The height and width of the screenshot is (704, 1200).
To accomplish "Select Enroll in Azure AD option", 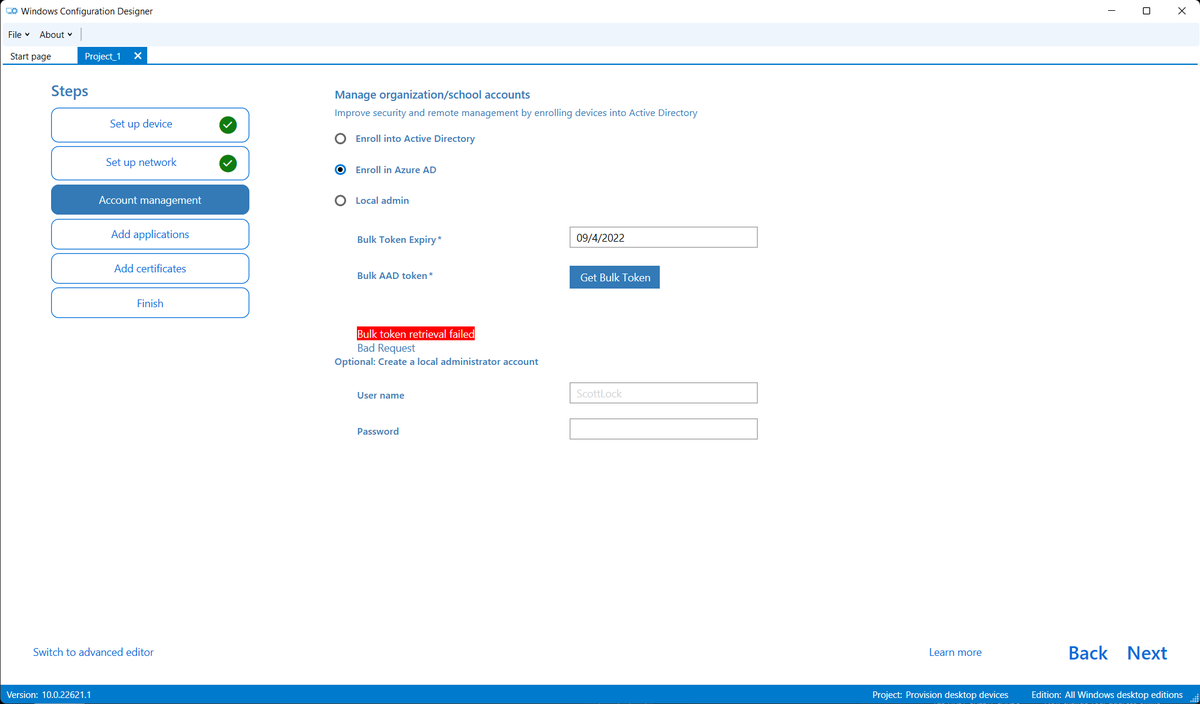I will (340, 170).
